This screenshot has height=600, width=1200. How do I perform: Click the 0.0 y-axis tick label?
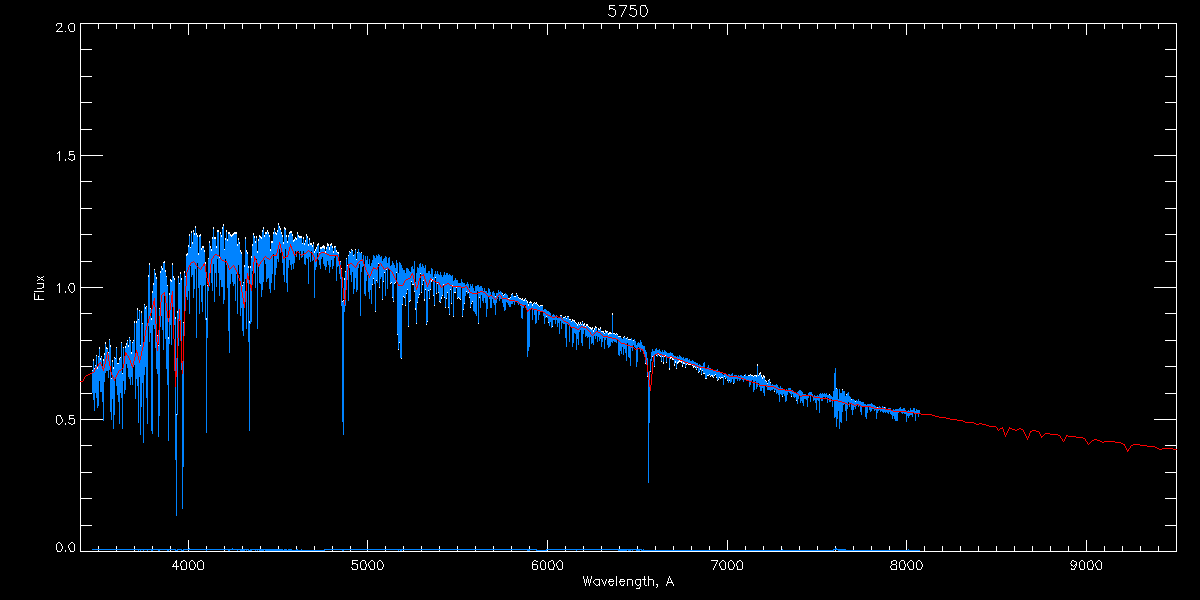click(66, 547)
